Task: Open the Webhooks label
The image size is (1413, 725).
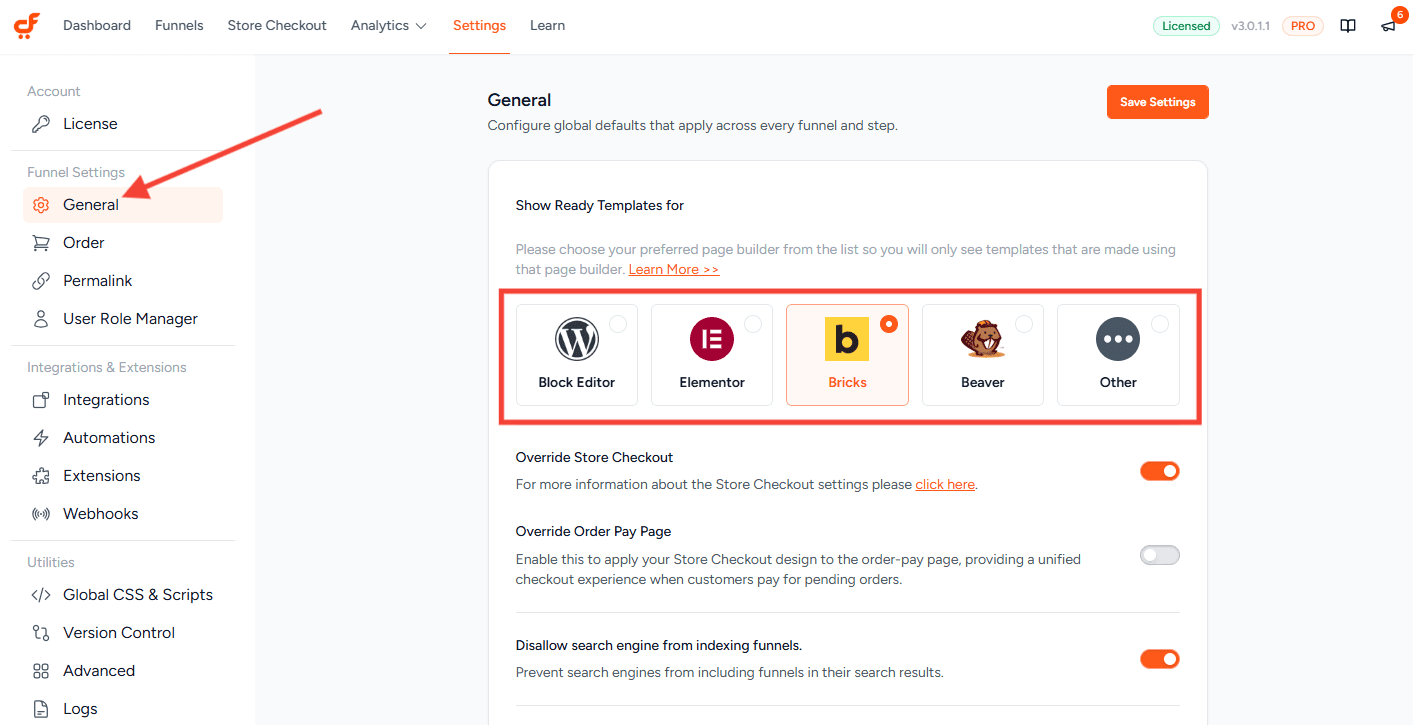Action: click(101, 514)
